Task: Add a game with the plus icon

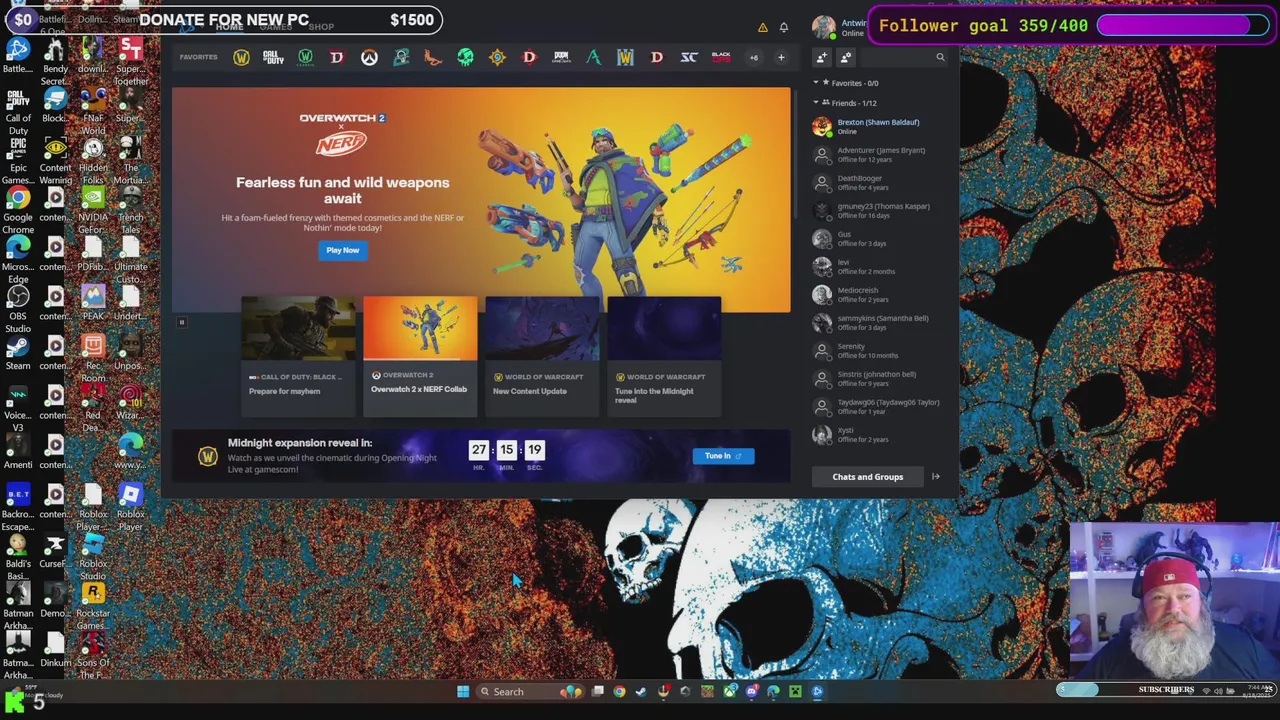Action: pos(781,58)
